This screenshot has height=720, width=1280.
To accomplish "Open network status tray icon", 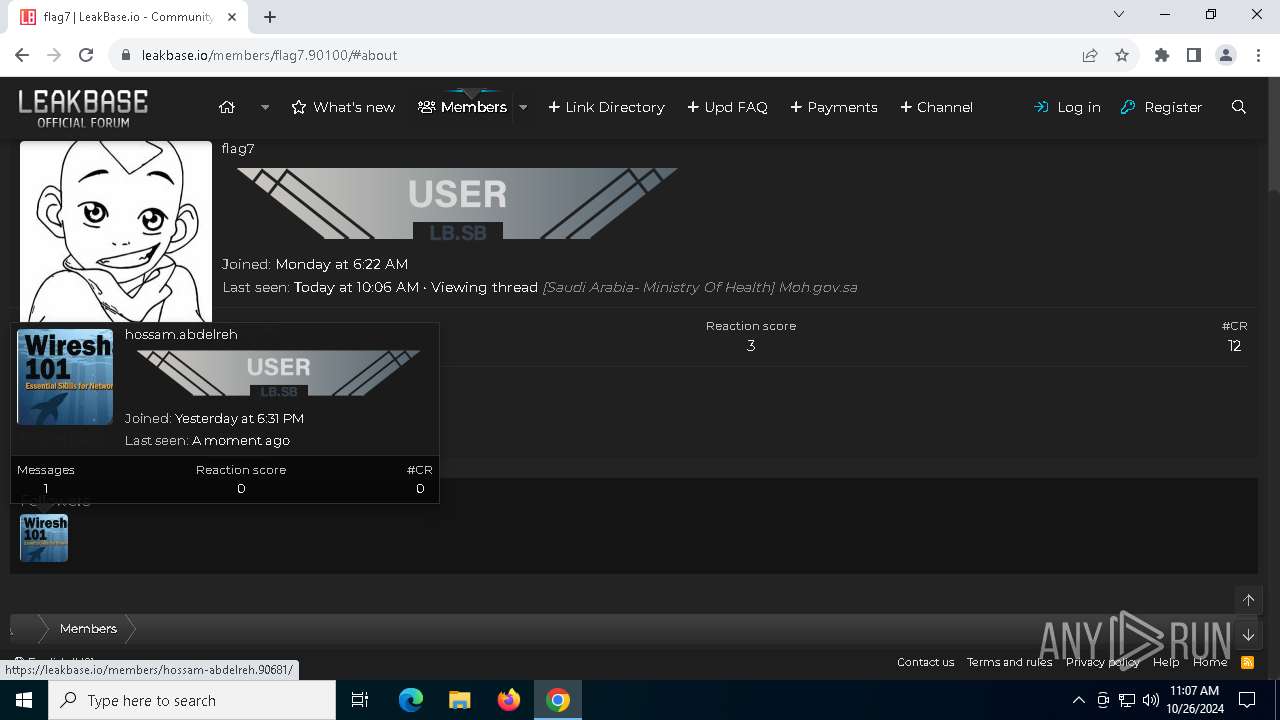I will (x=1126, y=700).
